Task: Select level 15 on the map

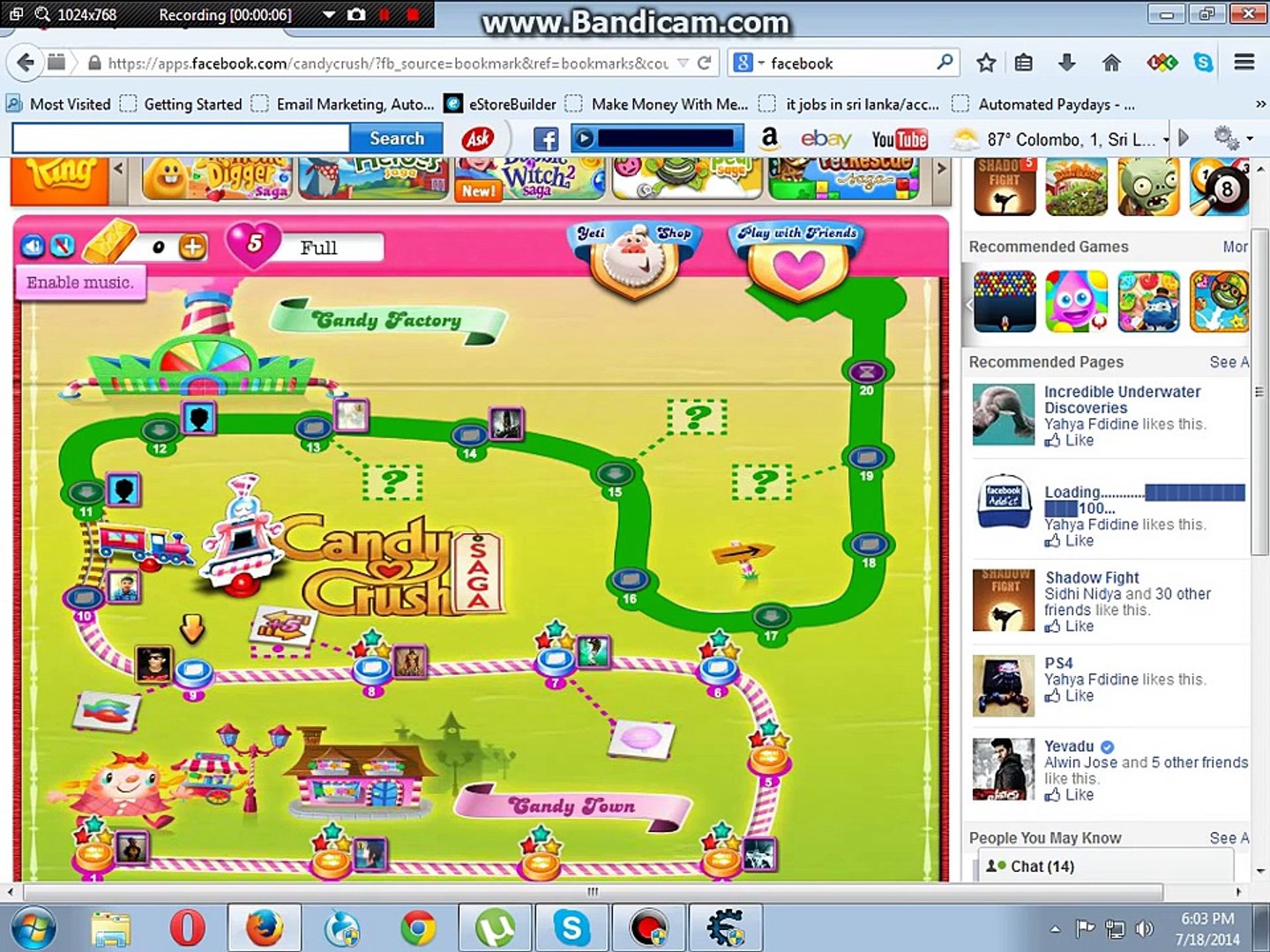Action: click(615, 474)
